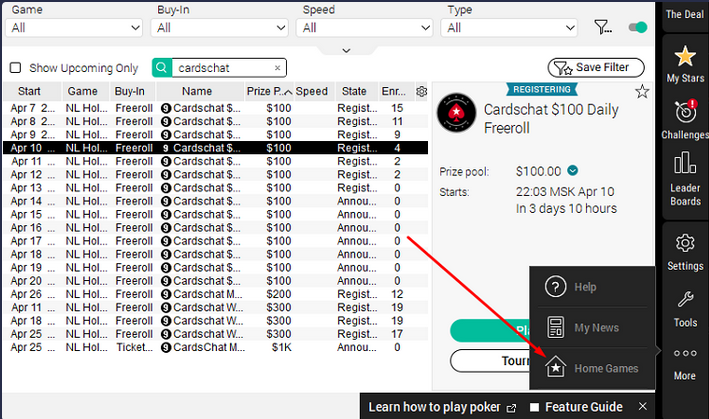Open Learn how to play poker link
Image resolution: width=709 pixels, height=419 pixels.
[x=442, y=407]
